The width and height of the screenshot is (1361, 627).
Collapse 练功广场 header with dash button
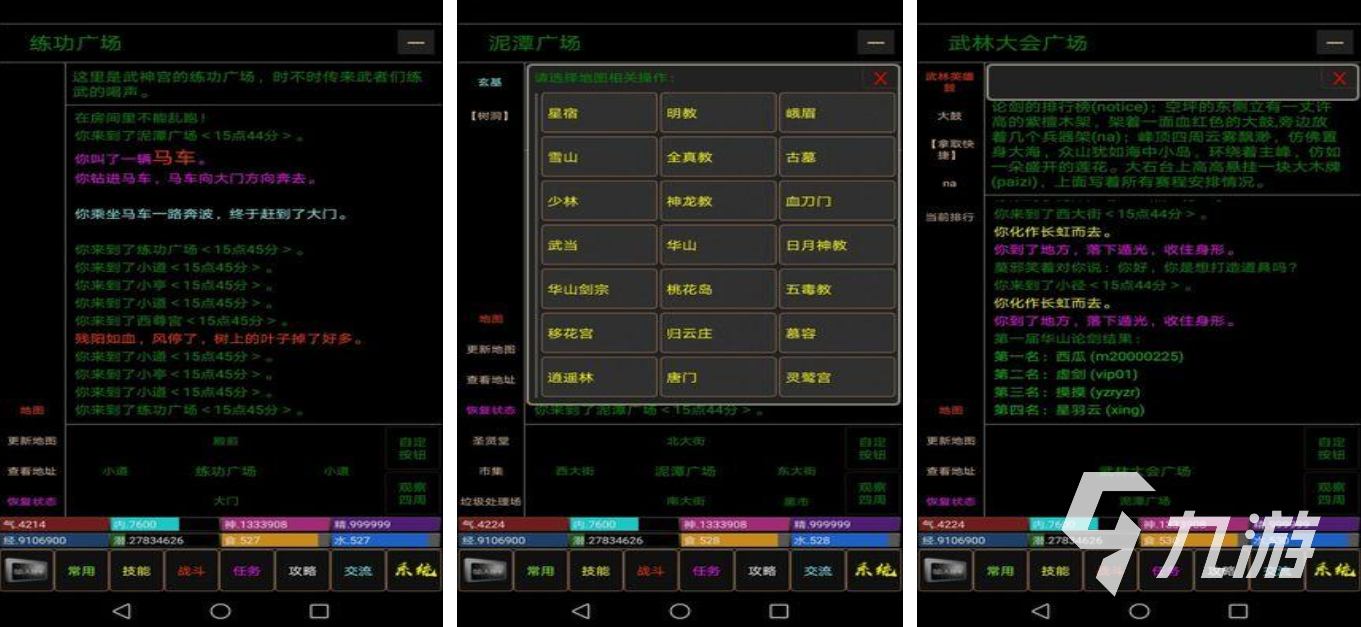[416, 42]
